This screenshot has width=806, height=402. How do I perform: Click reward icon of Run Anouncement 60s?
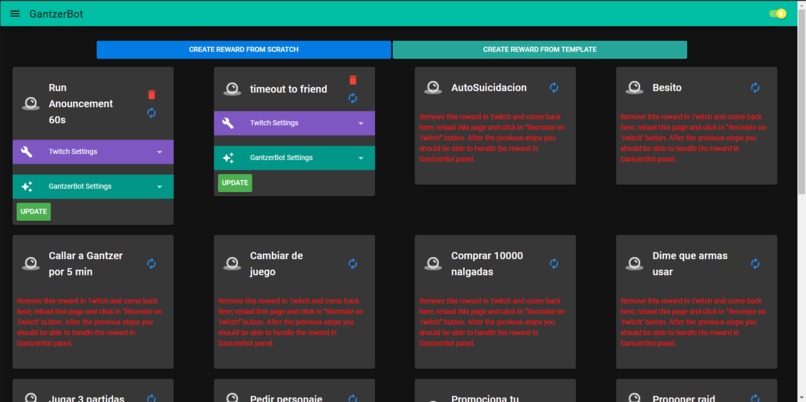pyautogui.click(x=31, y=104)
